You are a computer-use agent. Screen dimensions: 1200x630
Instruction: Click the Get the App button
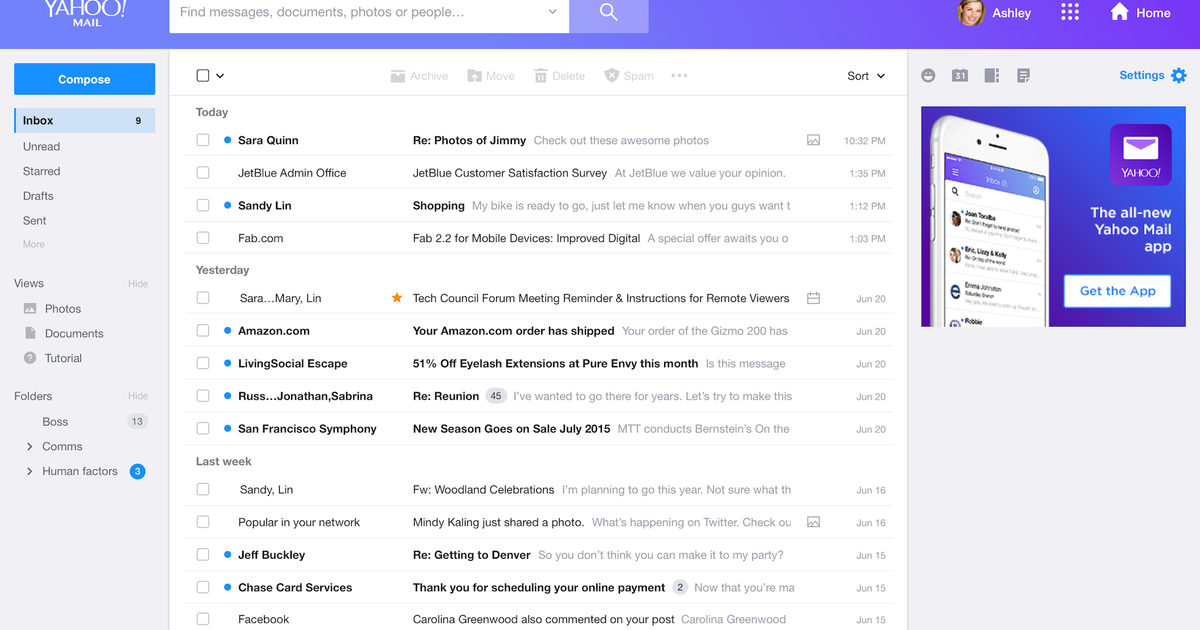tap(1118, 291)
